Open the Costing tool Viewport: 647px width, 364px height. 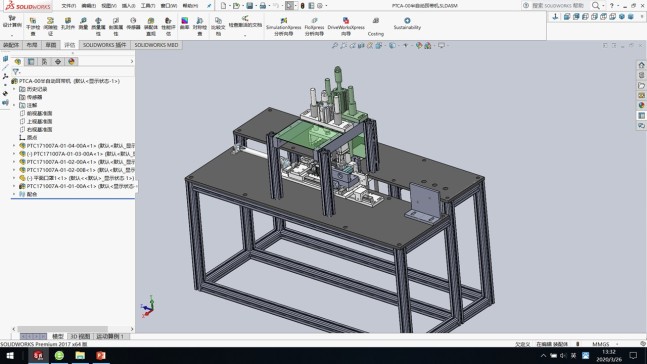(x=375, y=26)
